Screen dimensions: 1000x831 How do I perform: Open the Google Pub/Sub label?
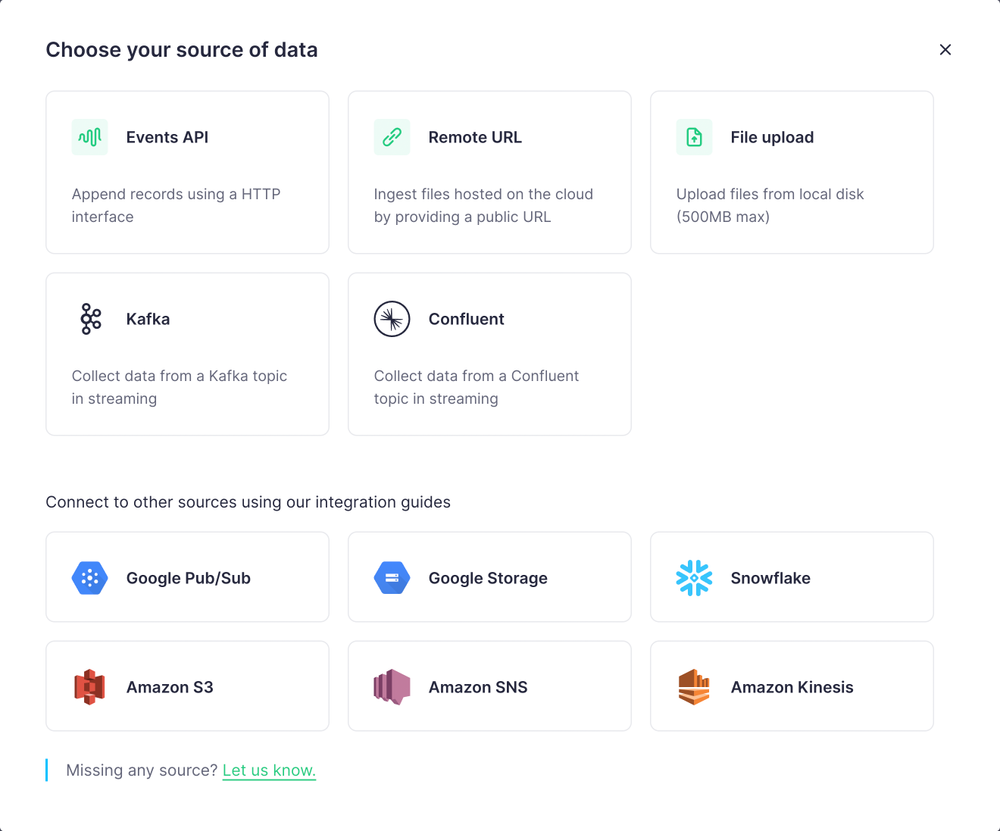[x=188, y=578]
